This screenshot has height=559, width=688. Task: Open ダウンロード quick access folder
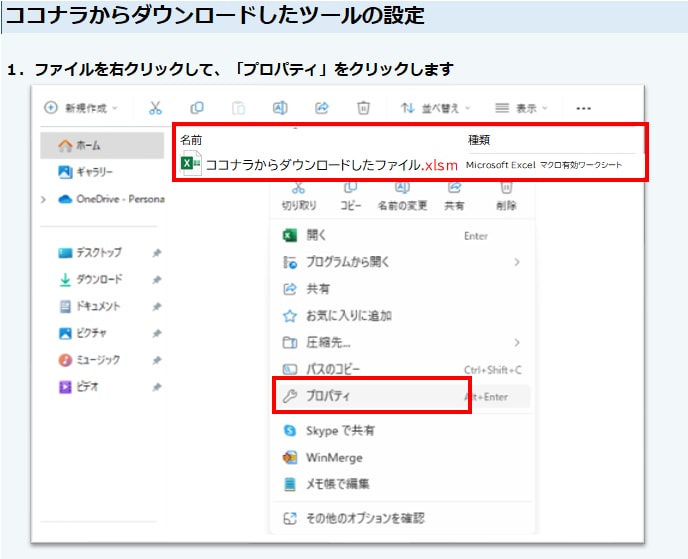tap(90, 280)
